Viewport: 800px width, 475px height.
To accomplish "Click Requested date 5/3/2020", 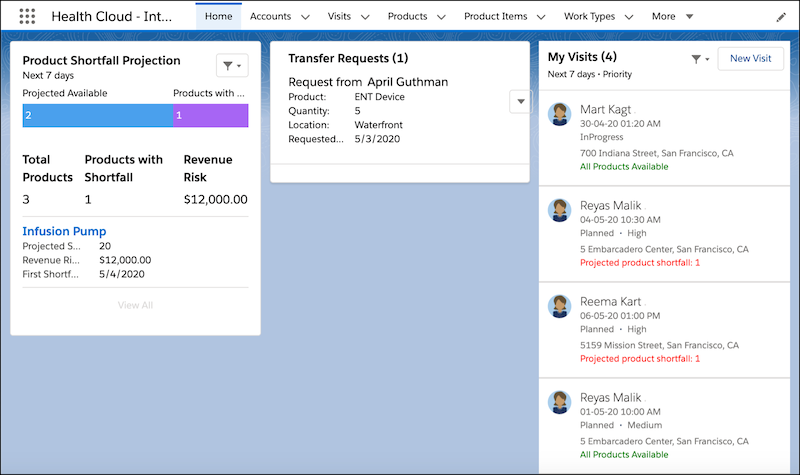I will 377,139.
